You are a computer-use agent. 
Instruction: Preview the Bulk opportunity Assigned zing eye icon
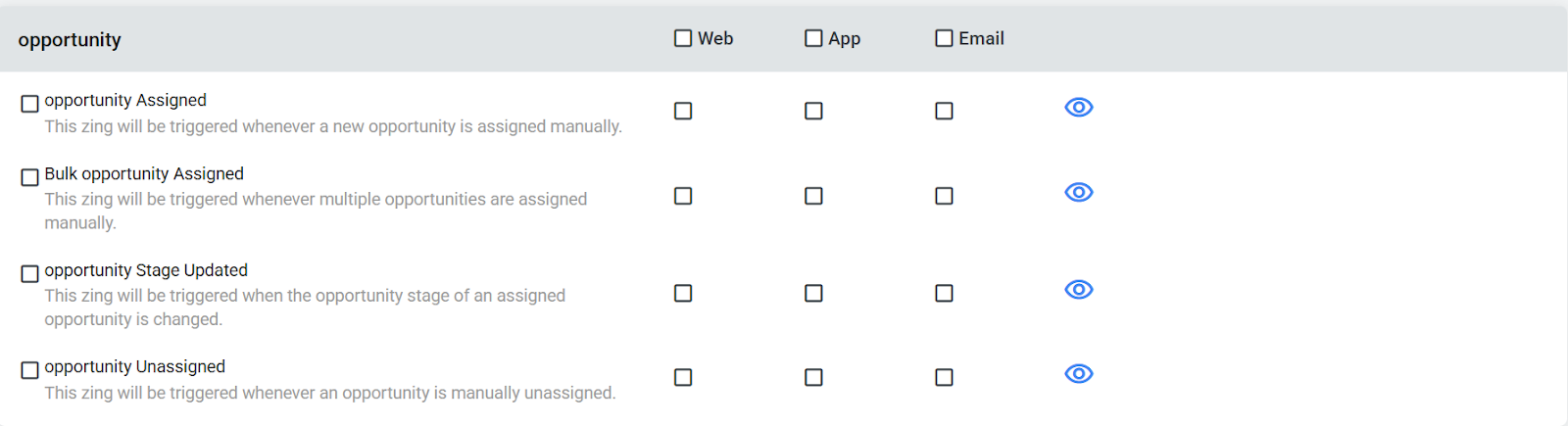[1078, 193]
